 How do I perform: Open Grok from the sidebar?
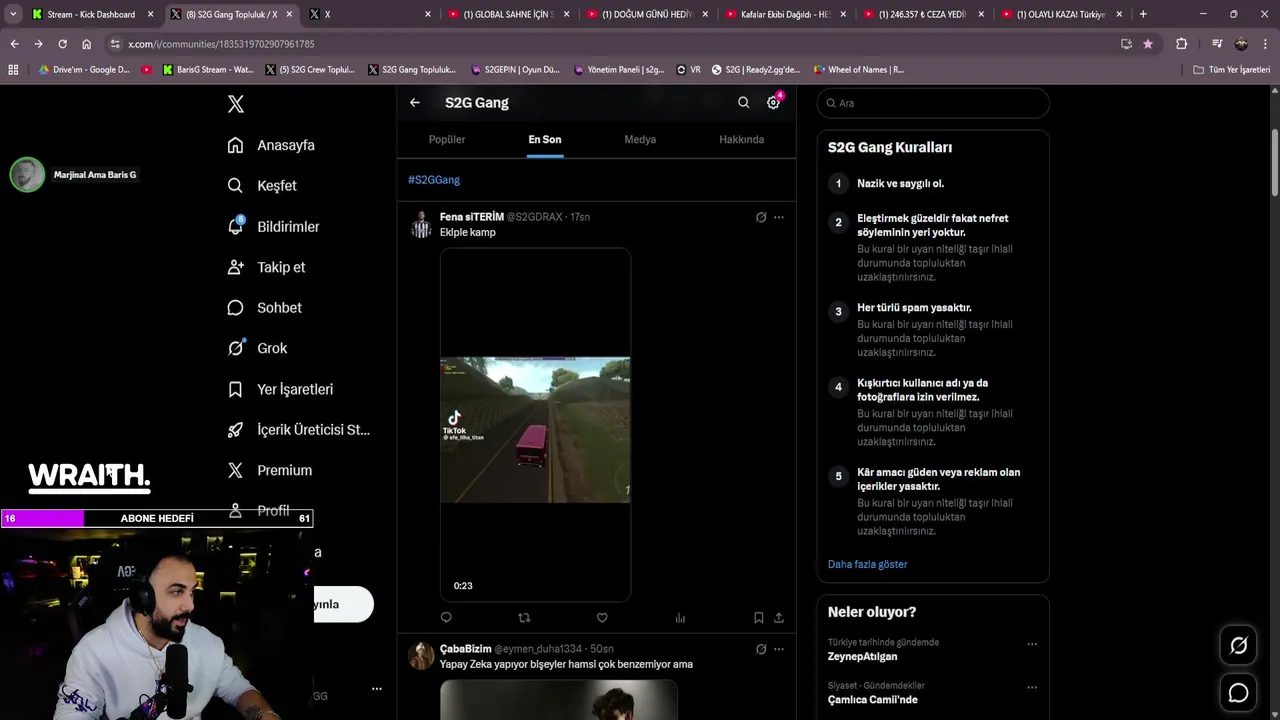[257, 348]
